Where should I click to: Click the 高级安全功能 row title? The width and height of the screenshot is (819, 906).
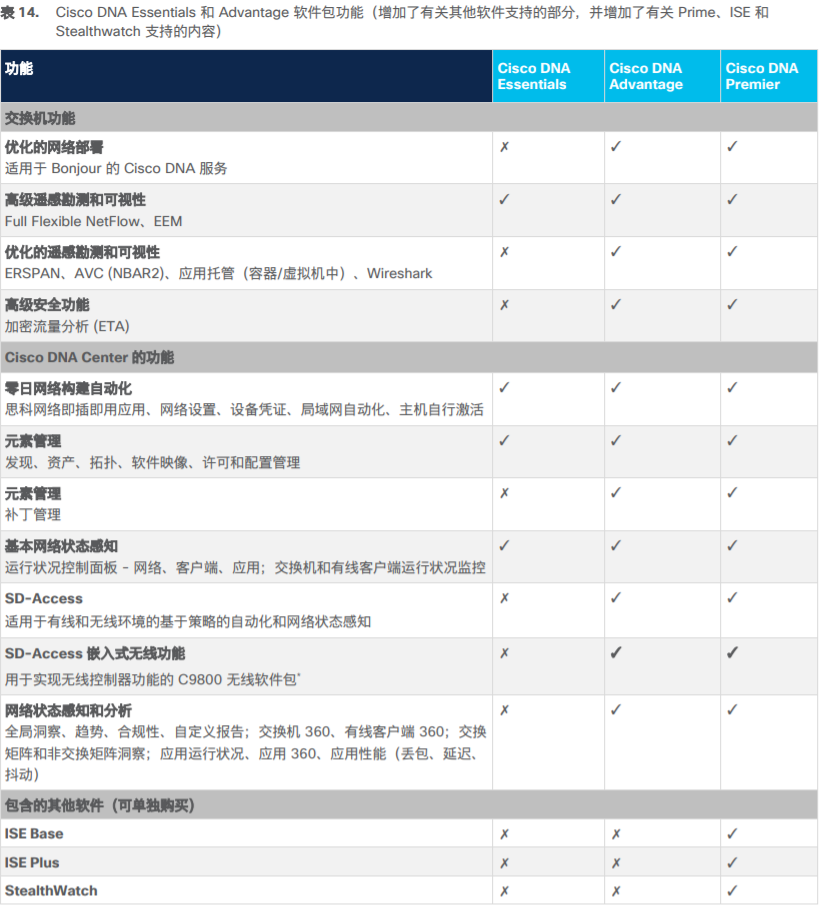click(47, 305)
